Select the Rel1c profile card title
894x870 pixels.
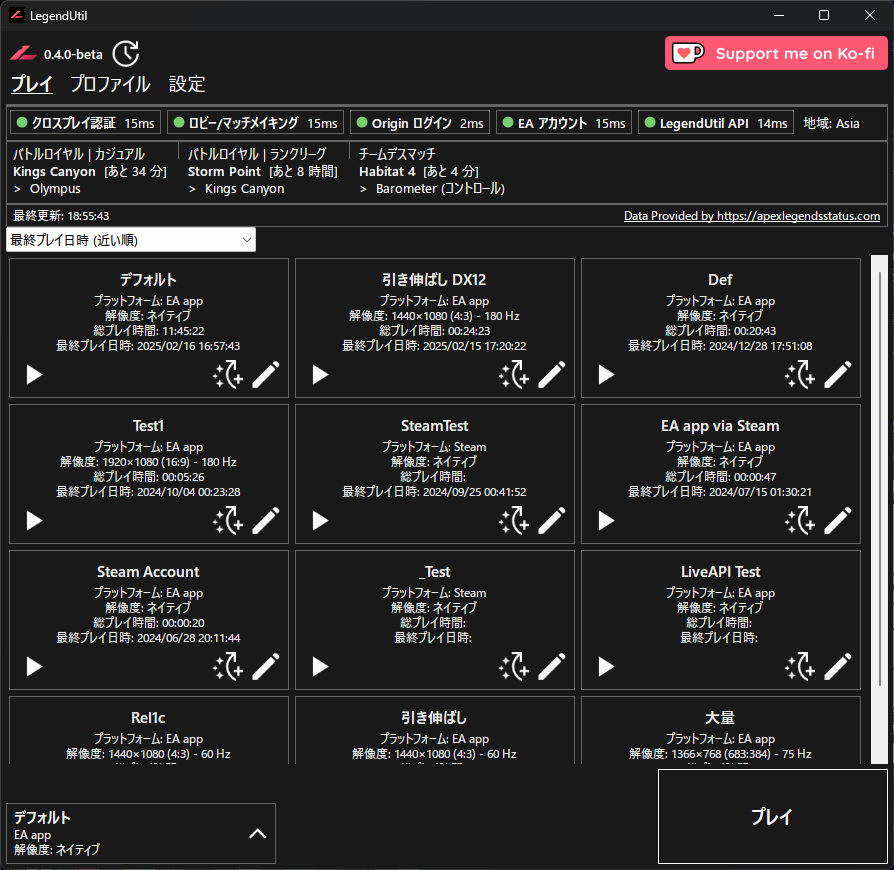pyautogui.click(x=148, y=718)
